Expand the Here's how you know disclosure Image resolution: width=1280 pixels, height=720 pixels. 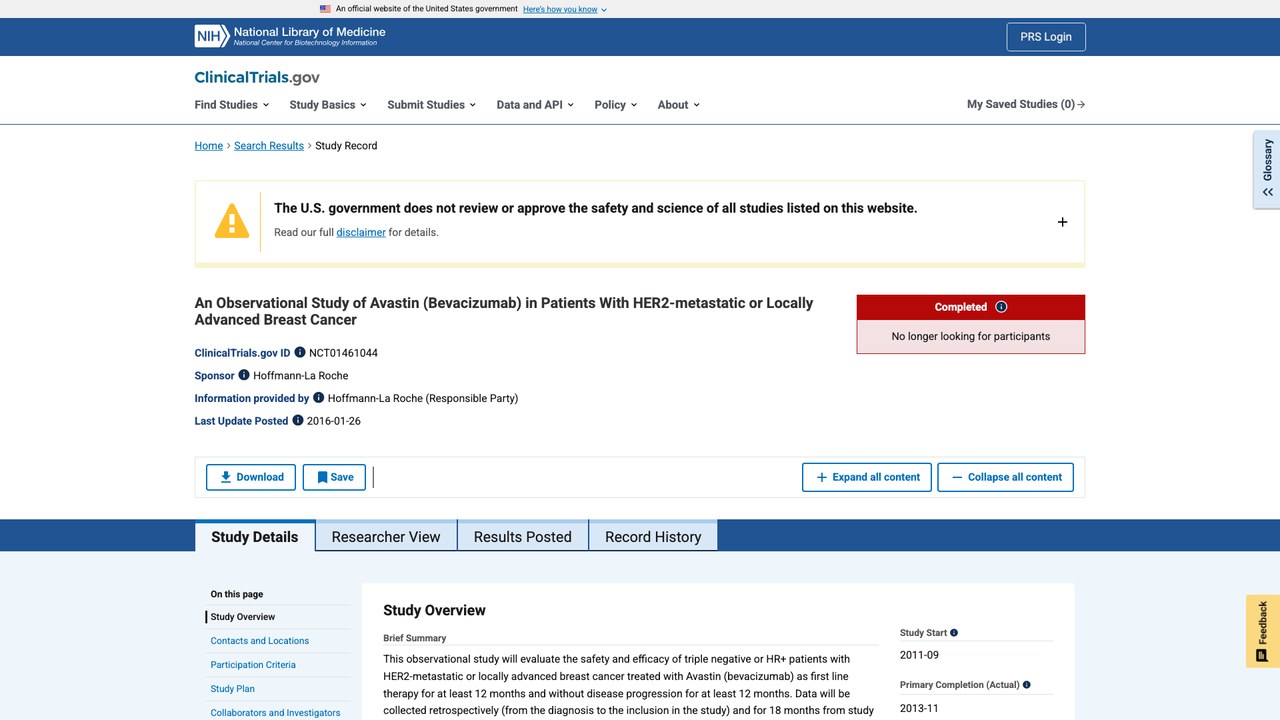click(x=565, y=9)
